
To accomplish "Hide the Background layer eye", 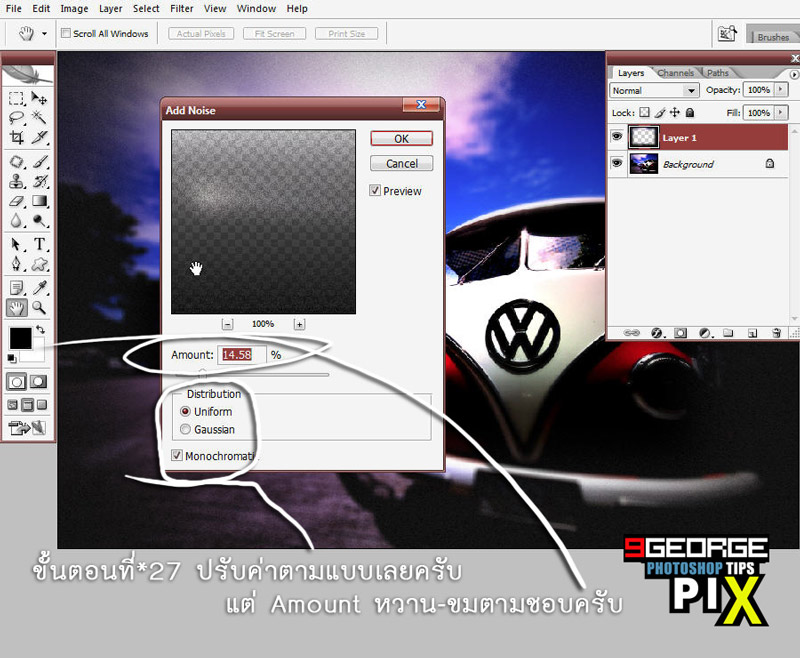I will click(617, 163).
